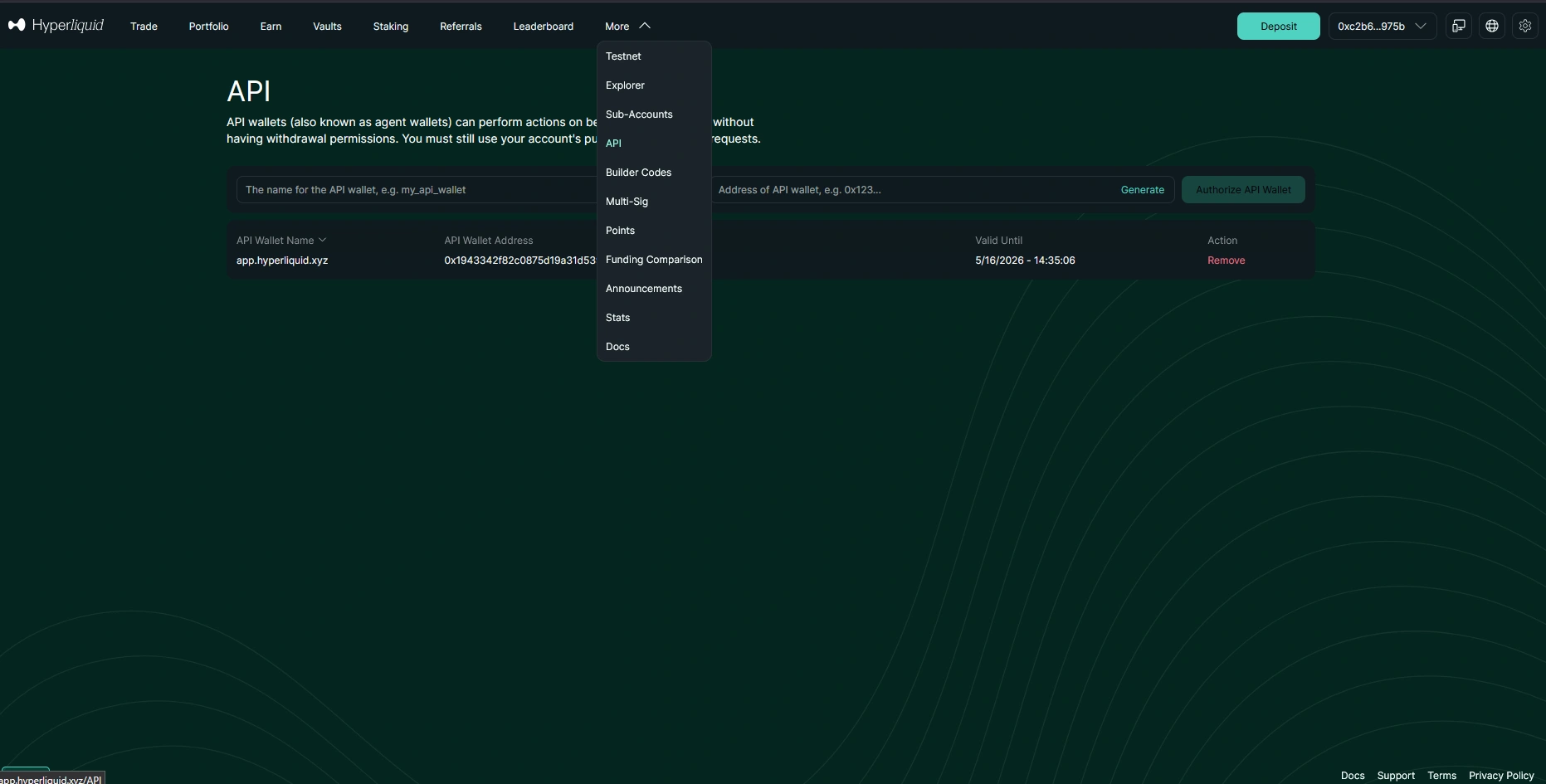This screenshot has height=784, width=1546.
Task: Go to the Referrals tab
Action: pyautogui.click(x=461, y=27)
